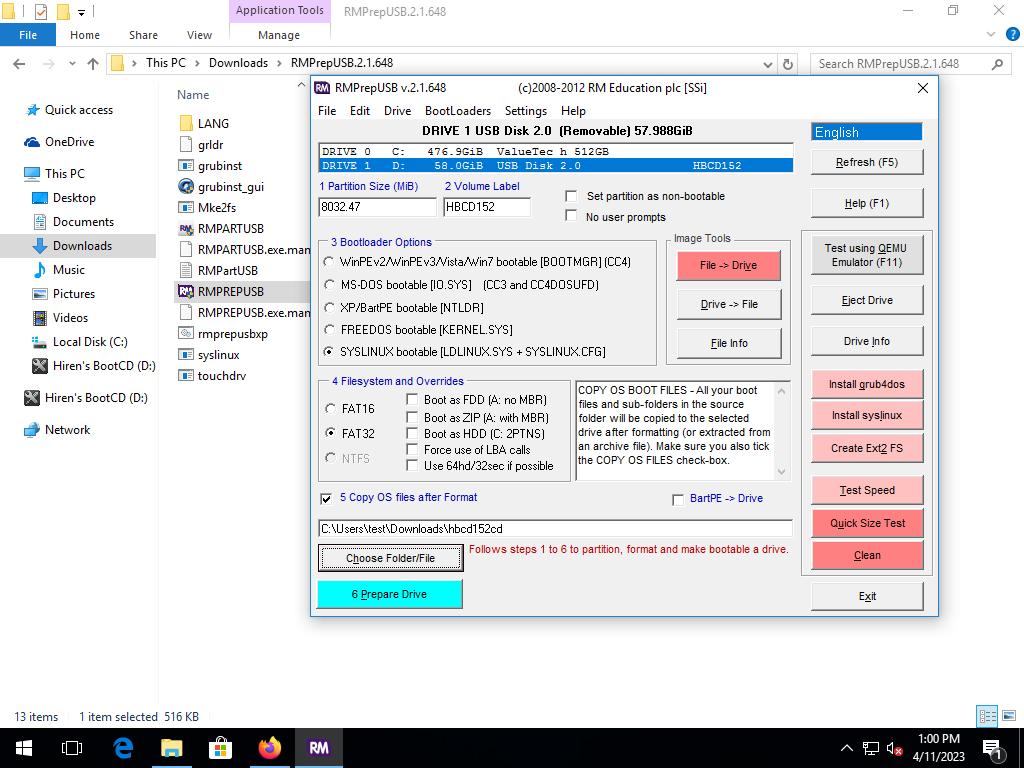Click the Windows Start button

(23, 747)
